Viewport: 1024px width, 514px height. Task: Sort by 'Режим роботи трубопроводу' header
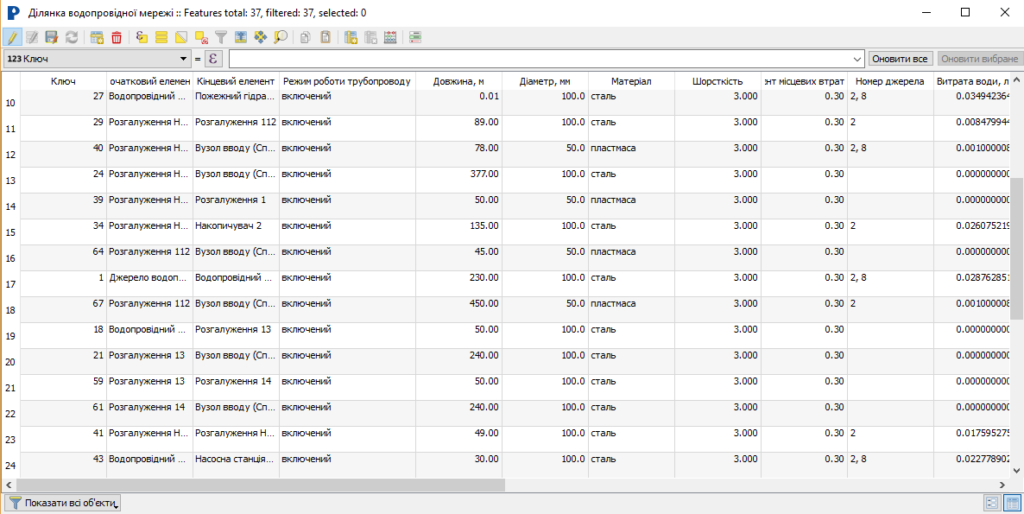[x=347, y=82]
